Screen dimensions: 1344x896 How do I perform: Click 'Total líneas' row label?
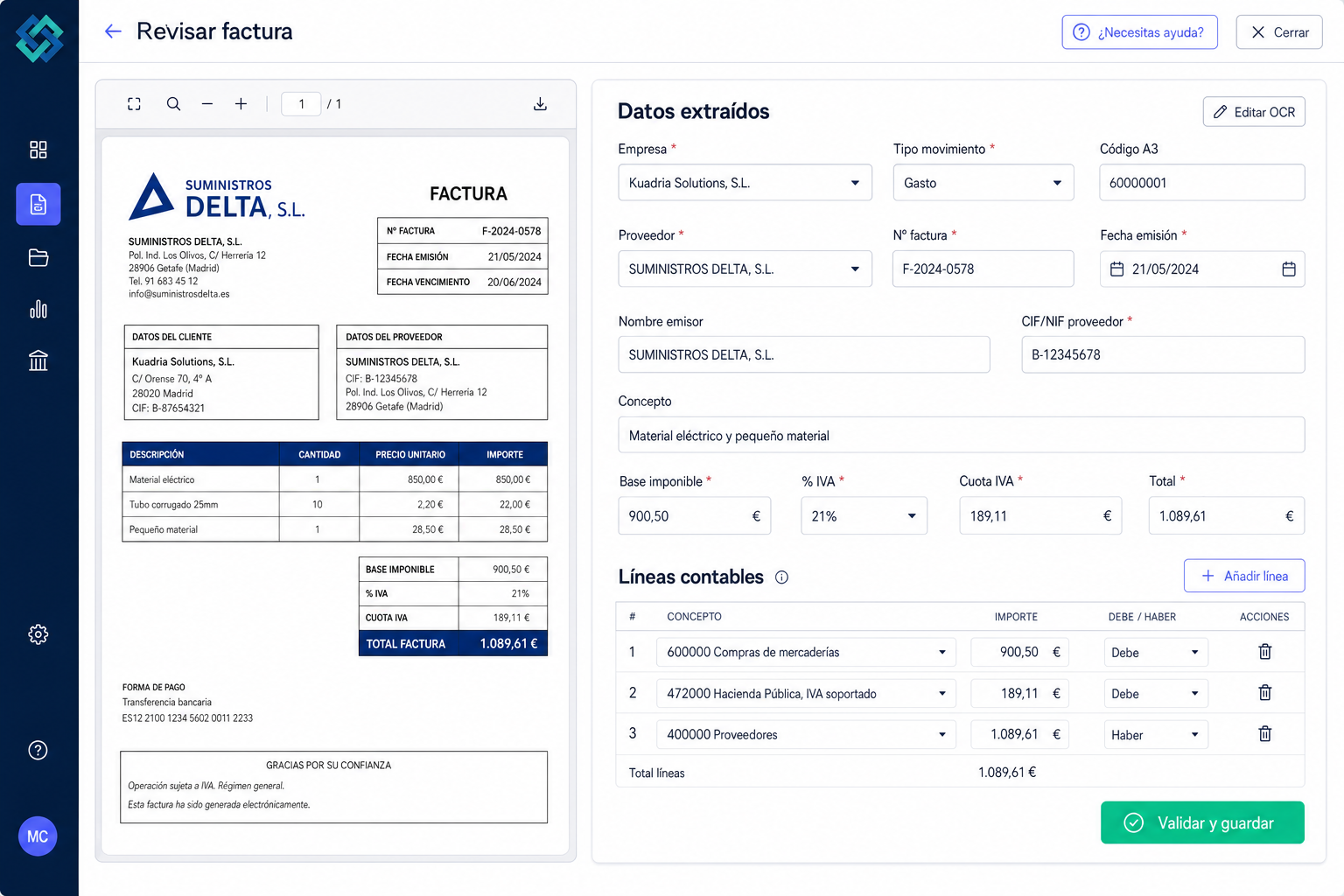pyautogui.click(x=657, y=773)
